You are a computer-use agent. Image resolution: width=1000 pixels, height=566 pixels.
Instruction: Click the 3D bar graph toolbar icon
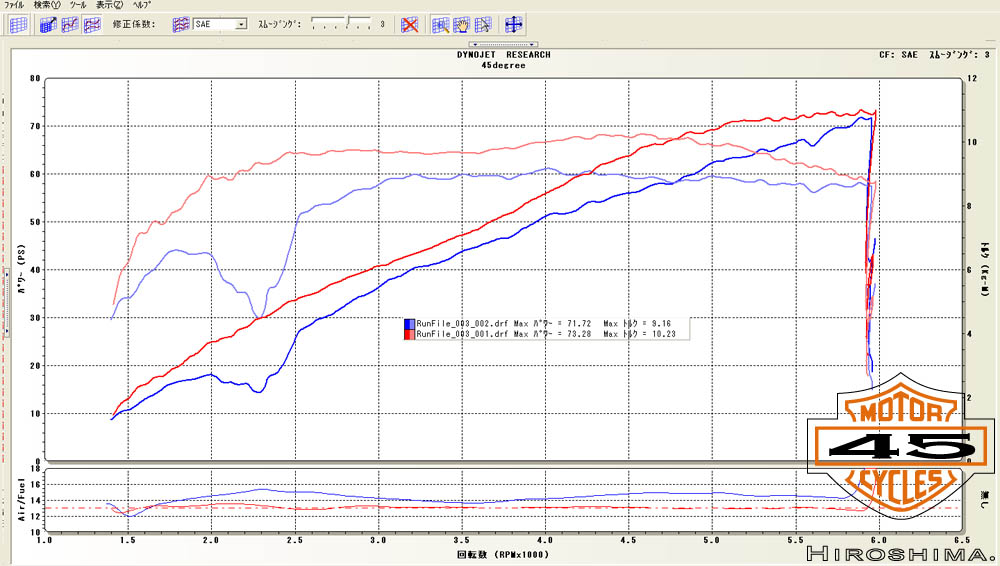coord(48,24)
